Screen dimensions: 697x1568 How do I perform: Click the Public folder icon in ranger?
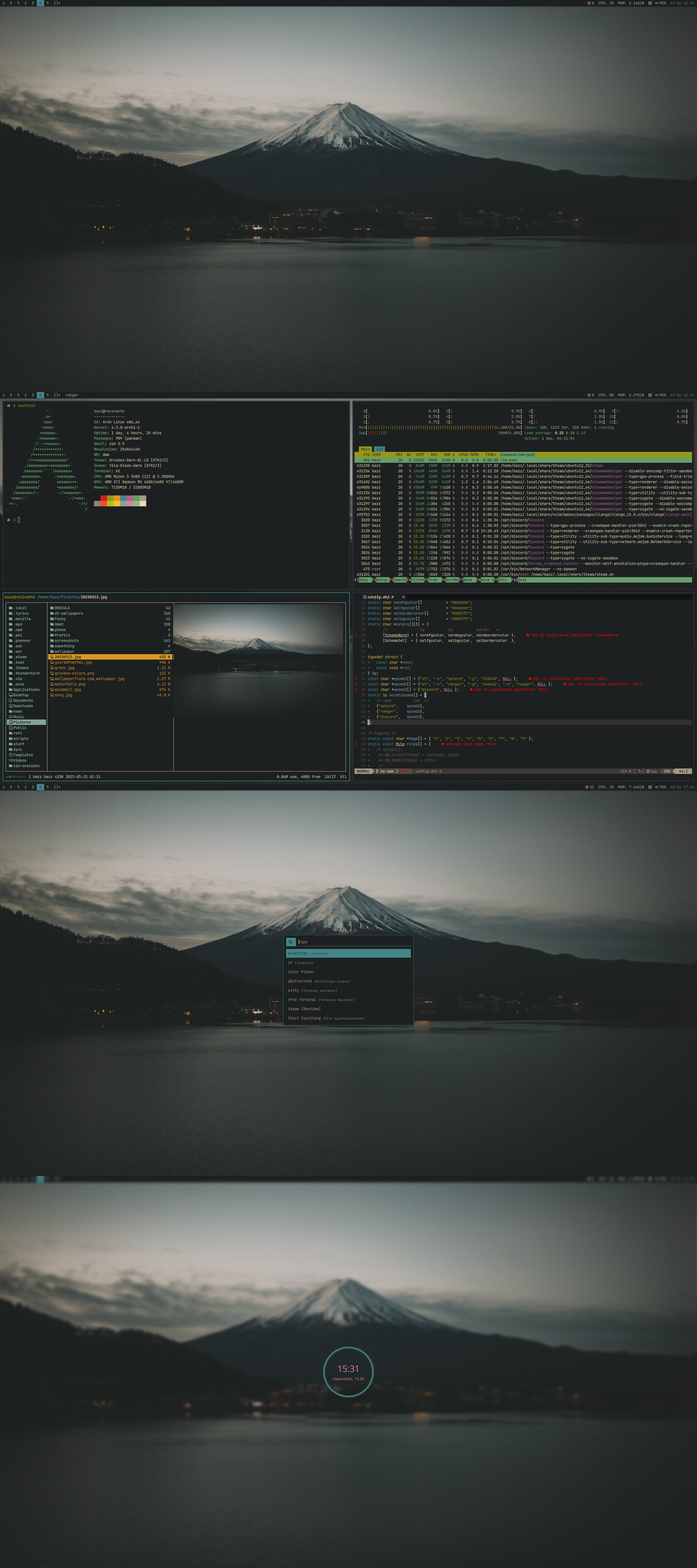tap(10, 728)
